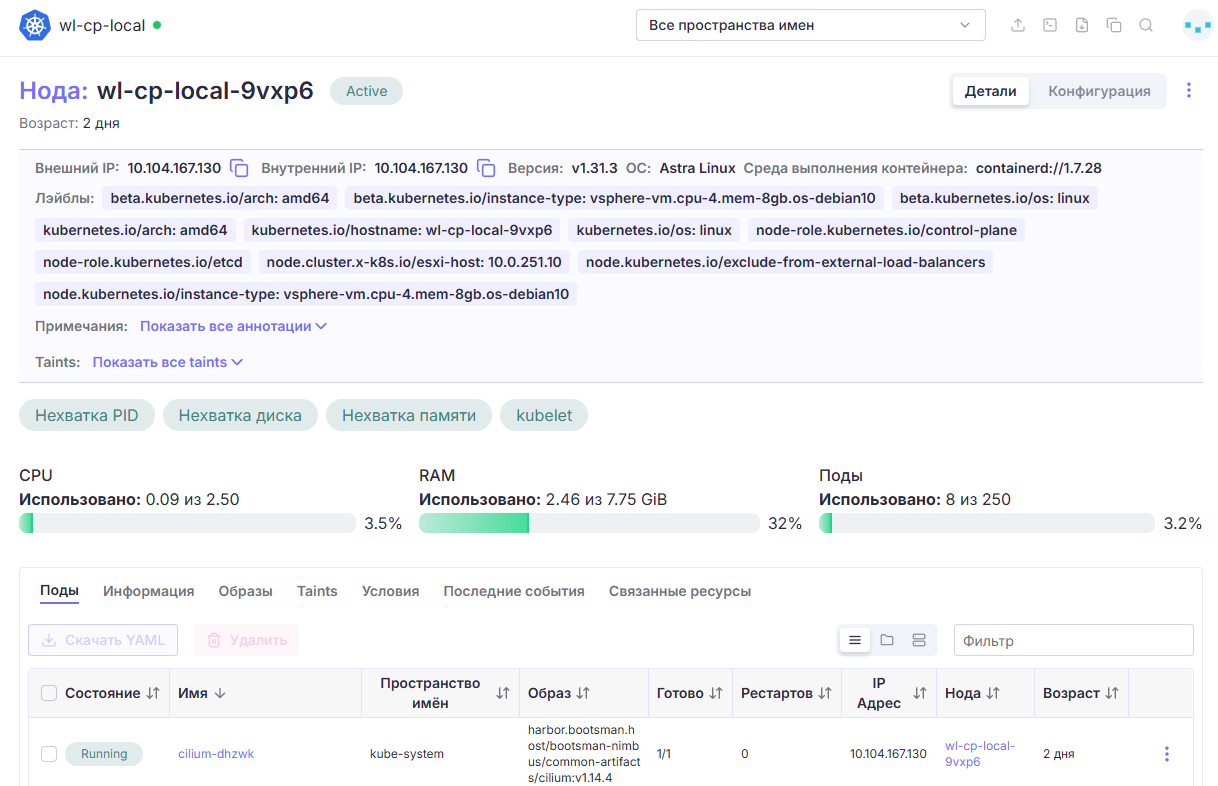Click the kubelet condition badge
Viewport: 1218px width, 786px height.
coord(544,415)
